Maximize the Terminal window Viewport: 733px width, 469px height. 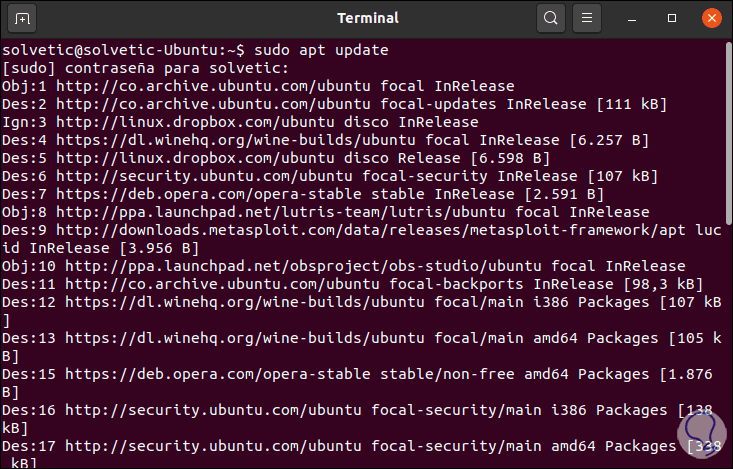coord(672,18)
